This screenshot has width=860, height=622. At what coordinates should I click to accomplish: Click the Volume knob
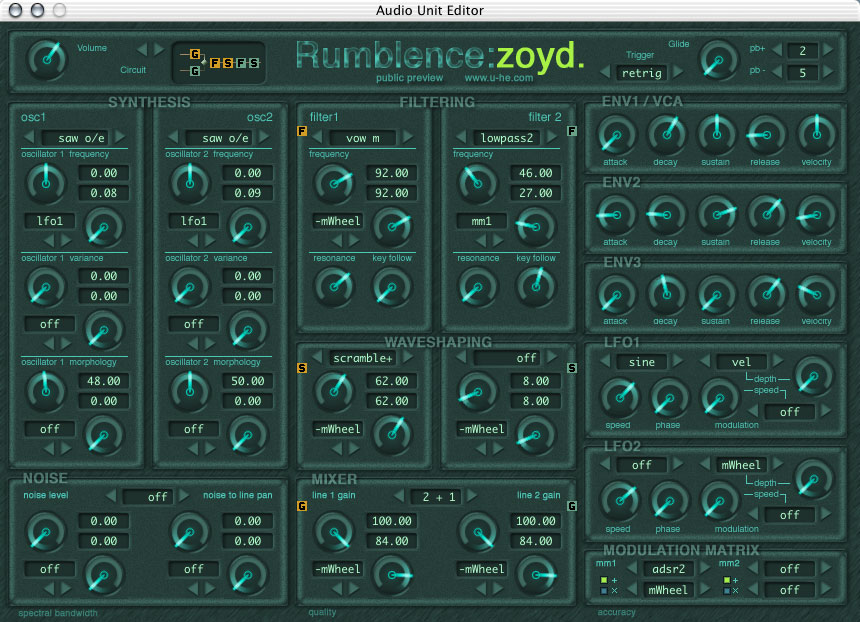tap(47, 59)
